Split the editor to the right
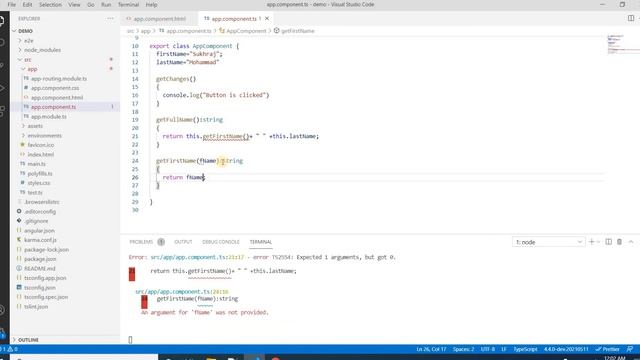Image resolution: width=640 pixels, height=360 pixels. tap(631, 18)
